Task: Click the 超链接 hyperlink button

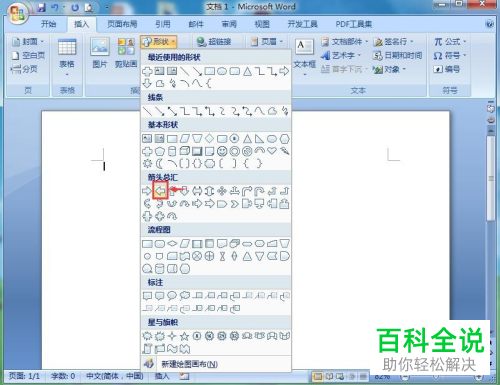Action: (214, 42)
